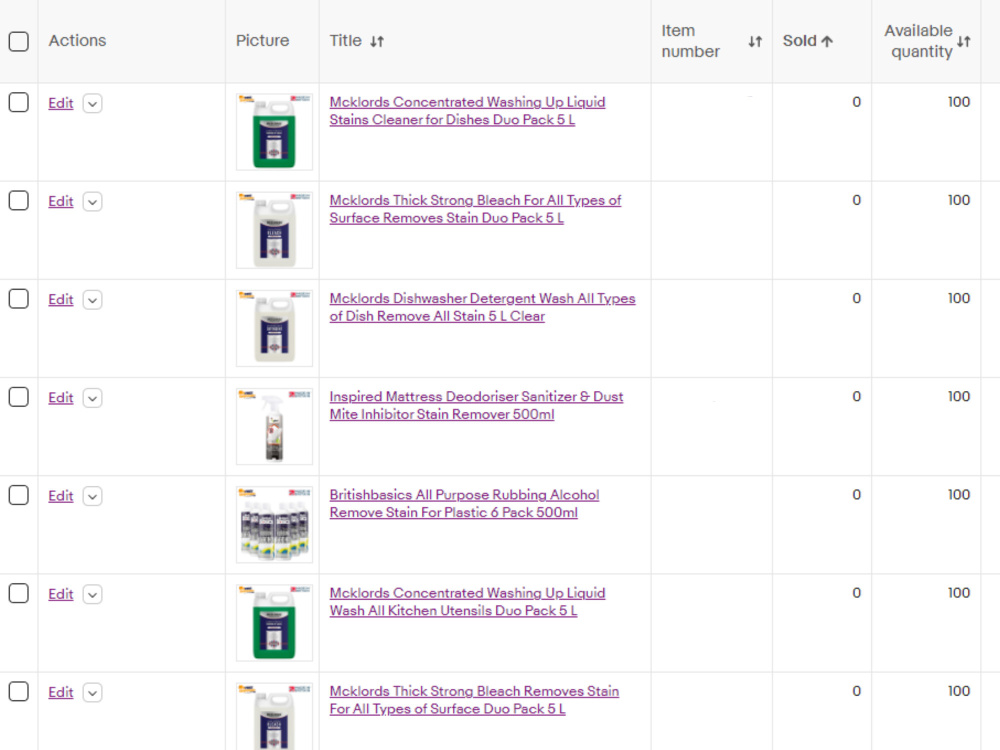Open actions dropdown for Bleach Removes Stain For All
Viewport: 1000px width, 750px height.
(92, 693)
